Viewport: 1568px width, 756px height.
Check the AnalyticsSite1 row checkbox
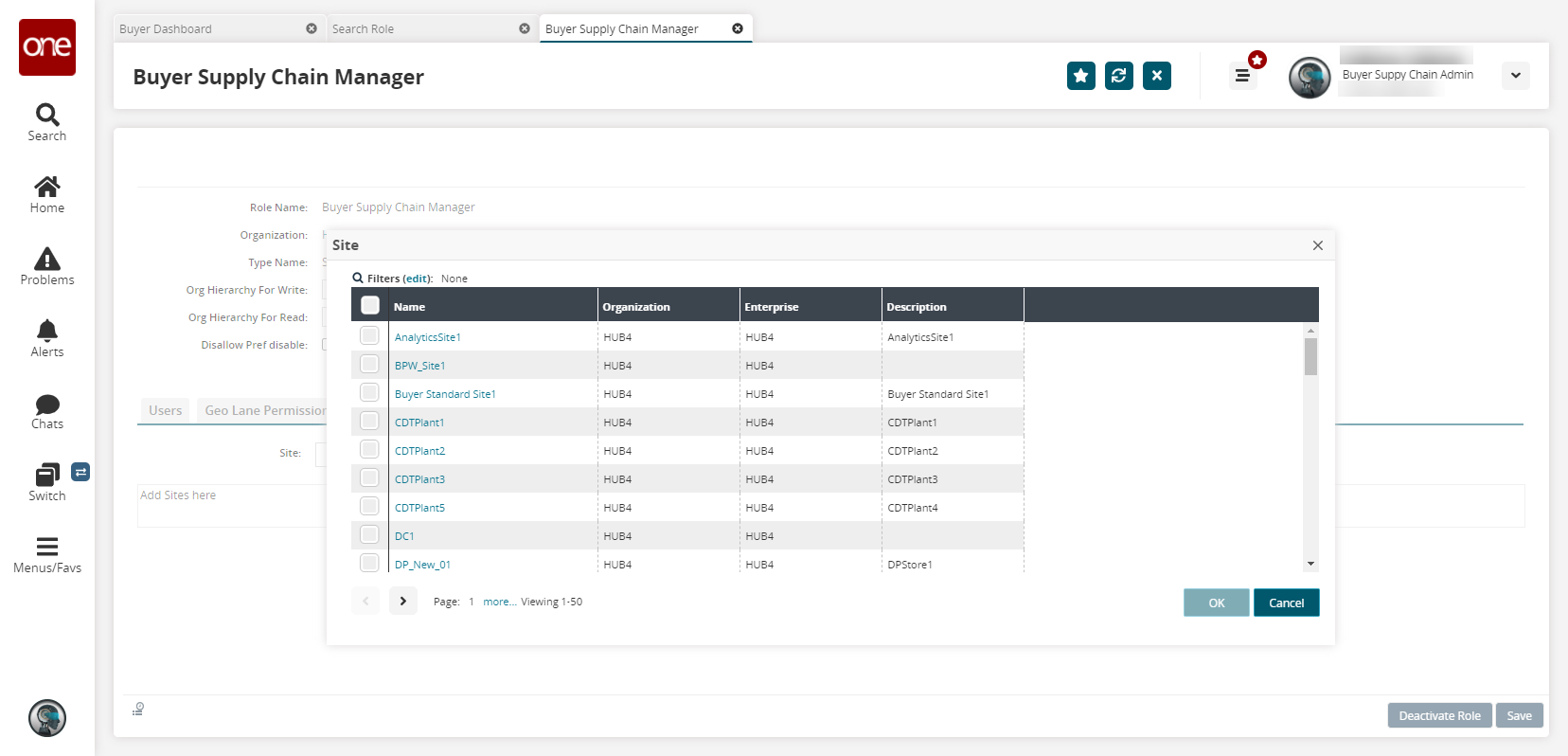[369, 336]
